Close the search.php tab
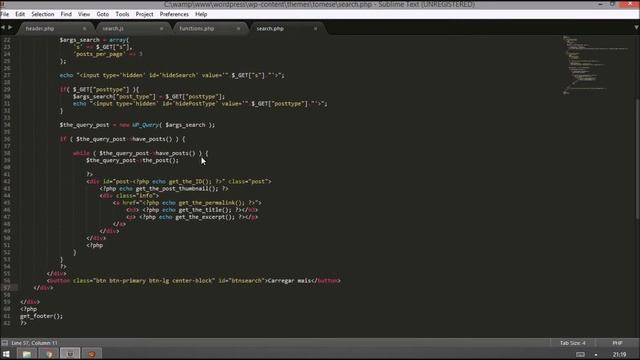Image resolution: width=640 pixels, height=360 pixels. [x=316, y=29]
